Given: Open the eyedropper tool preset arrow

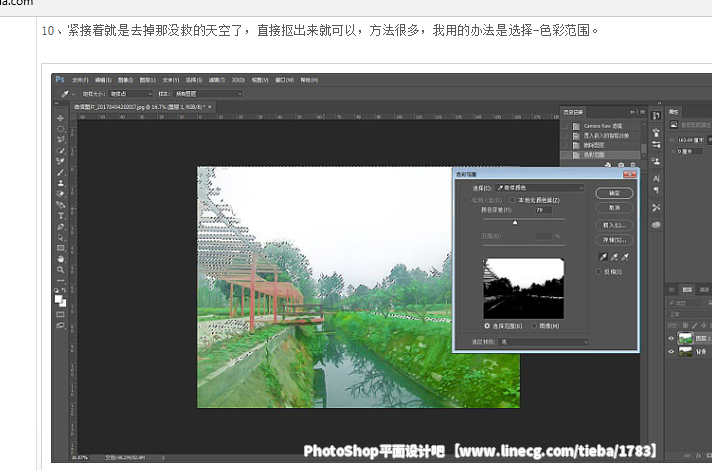Looking at the screenshot, I should (x=73, y=94).
